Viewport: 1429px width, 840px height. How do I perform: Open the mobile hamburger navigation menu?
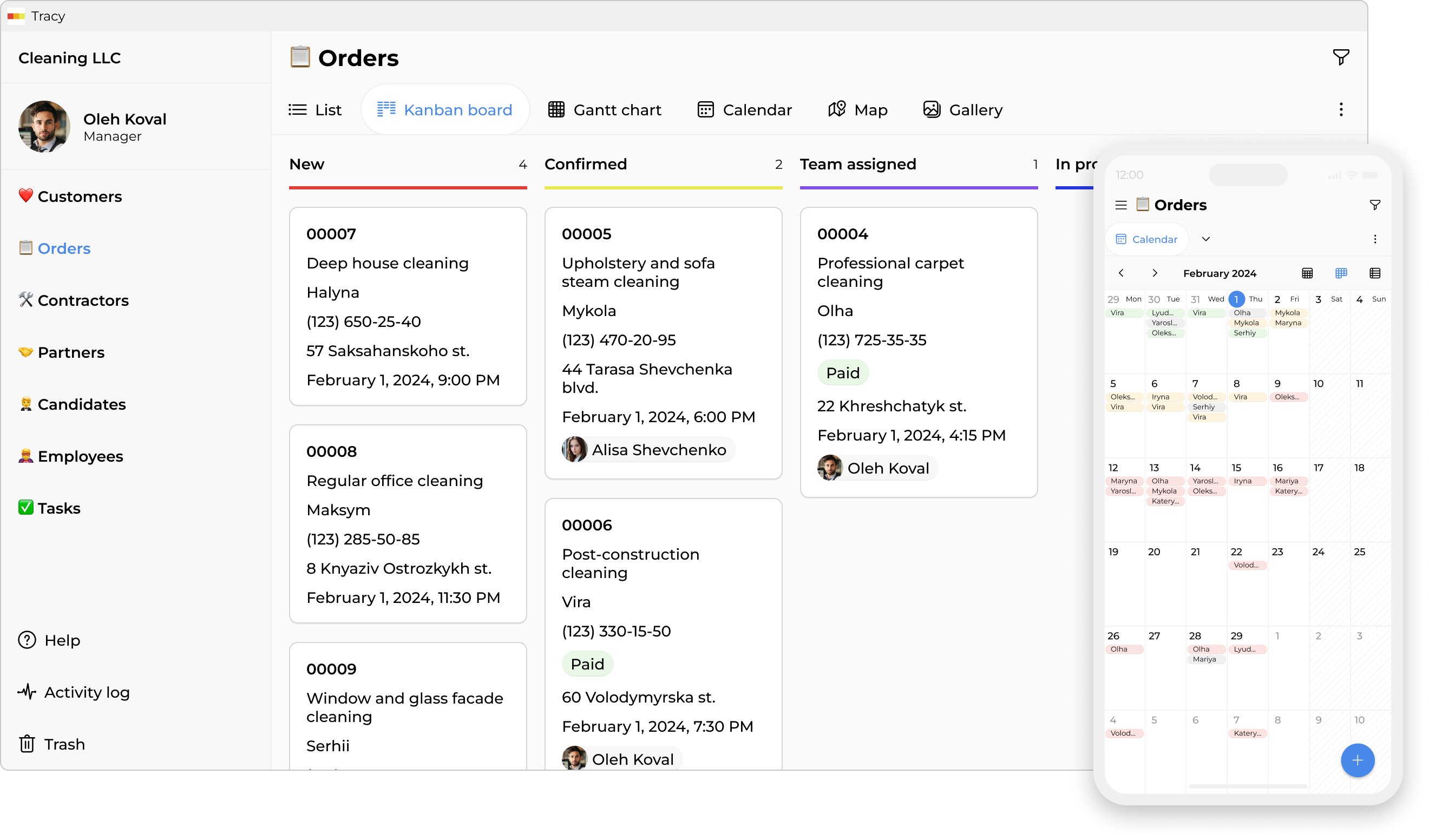[x=1121, y=205]
